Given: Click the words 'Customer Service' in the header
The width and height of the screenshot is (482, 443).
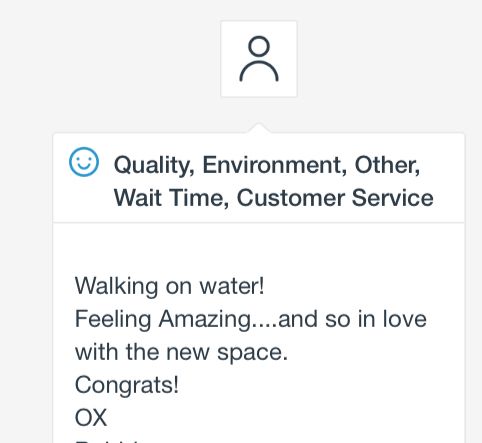Looking at the screenshot, I should click(335, 198).
